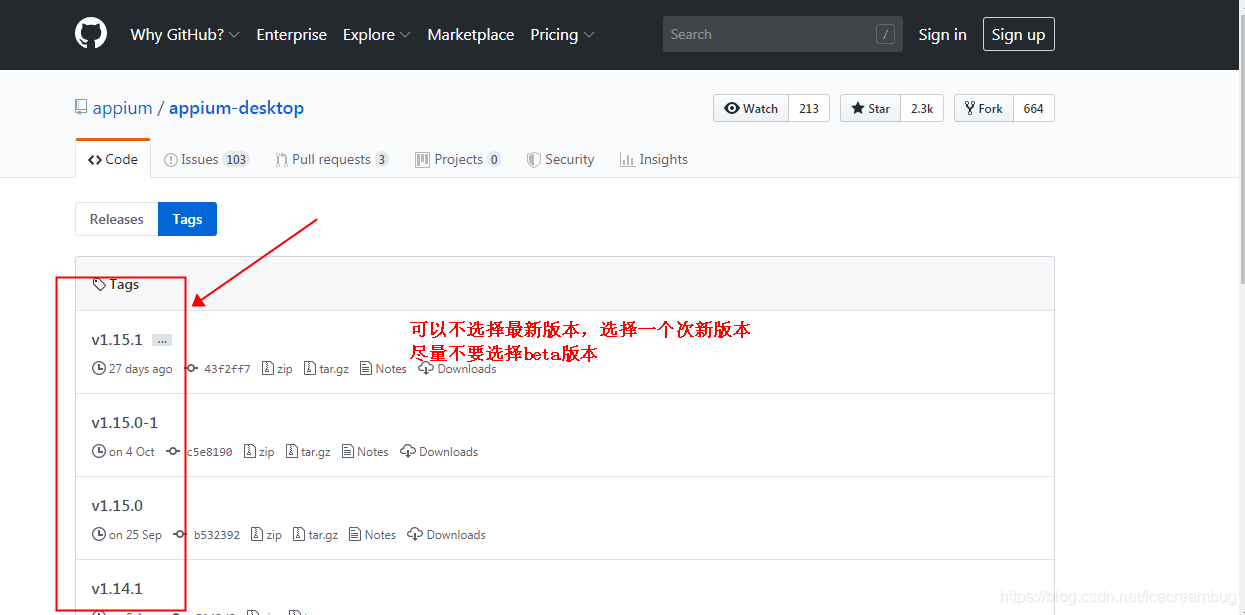
Task: Switch to the Projects tab
Action: [x=458, y=159]
